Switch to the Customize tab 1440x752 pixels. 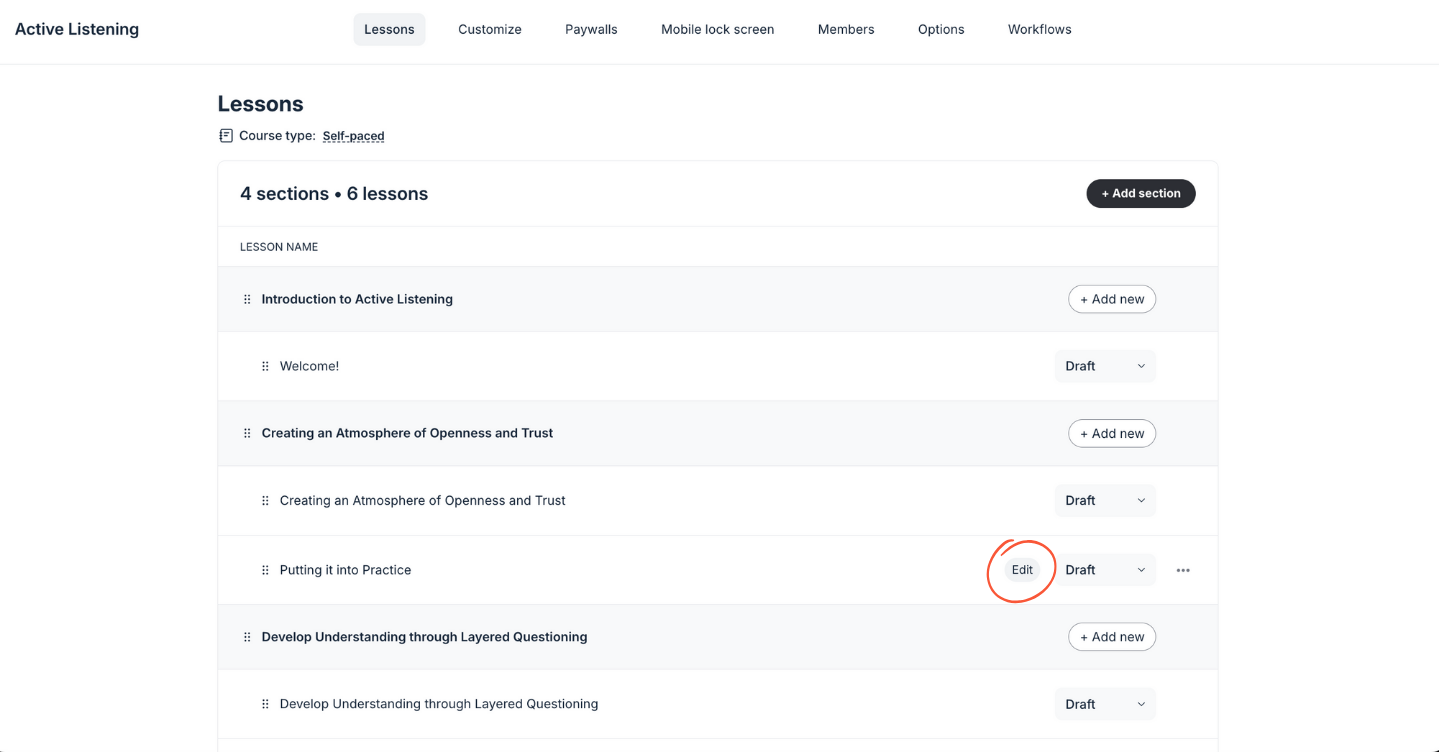coord(489,29)
